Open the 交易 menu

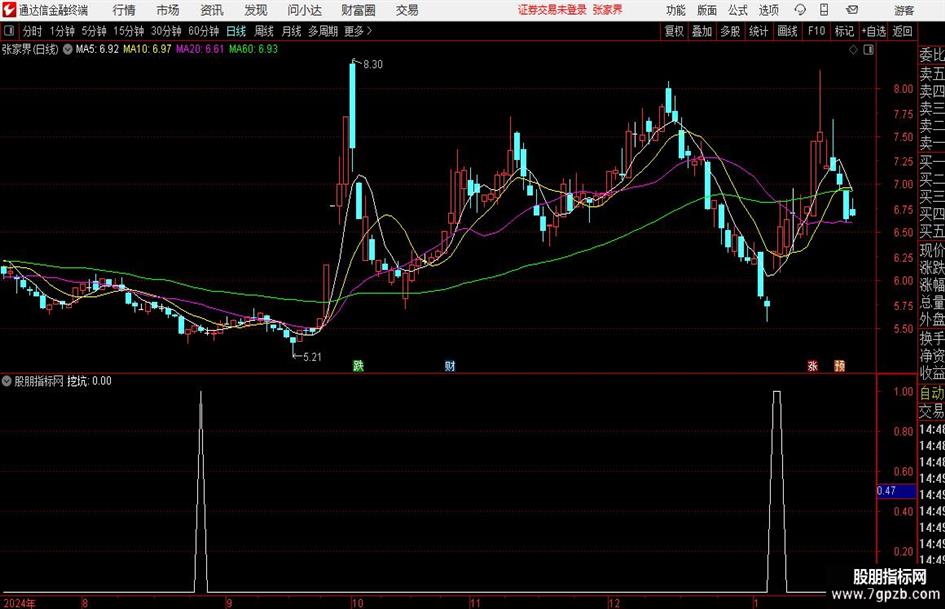[407, 10]
